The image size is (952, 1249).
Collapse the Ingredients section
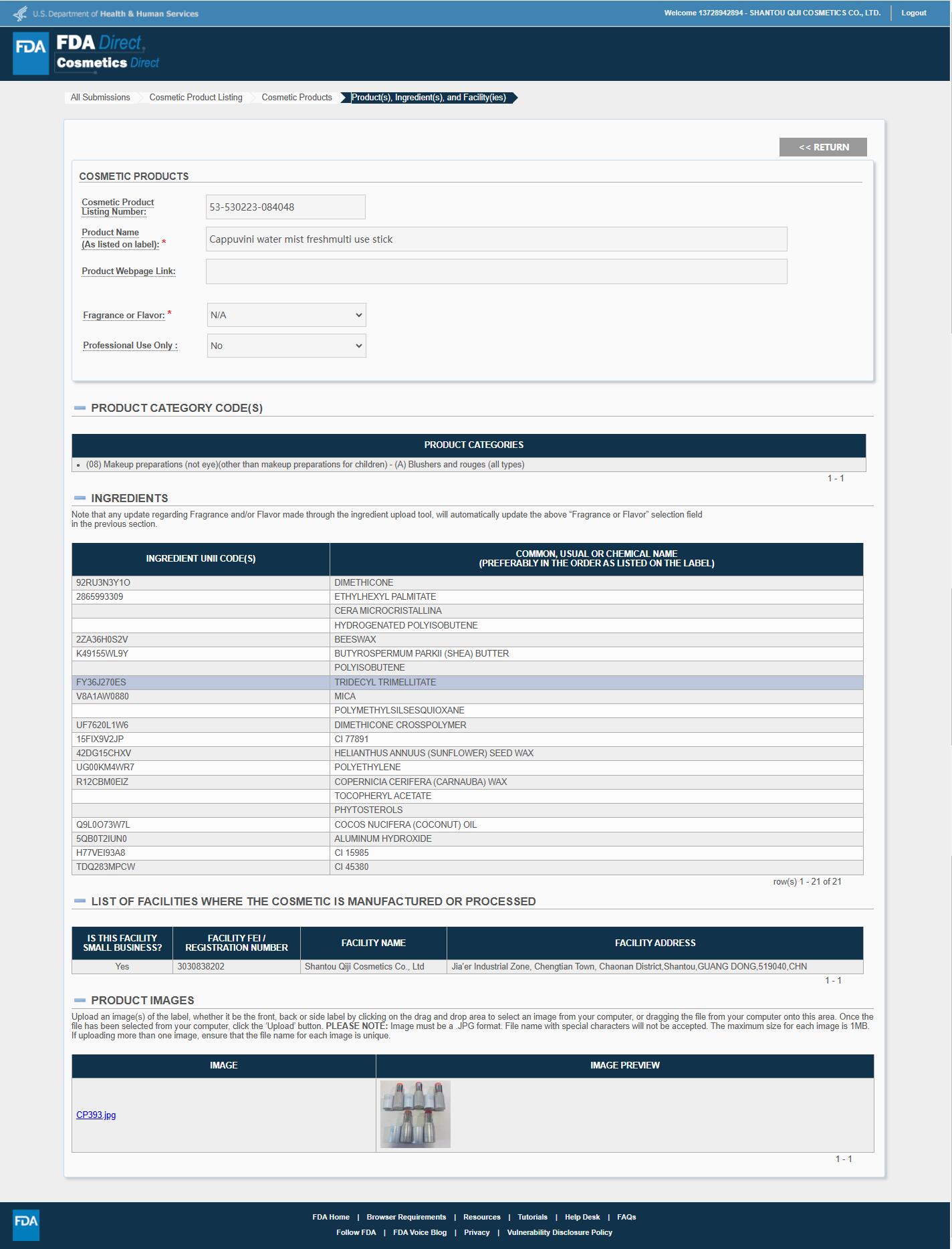click(x=80, y=498)
